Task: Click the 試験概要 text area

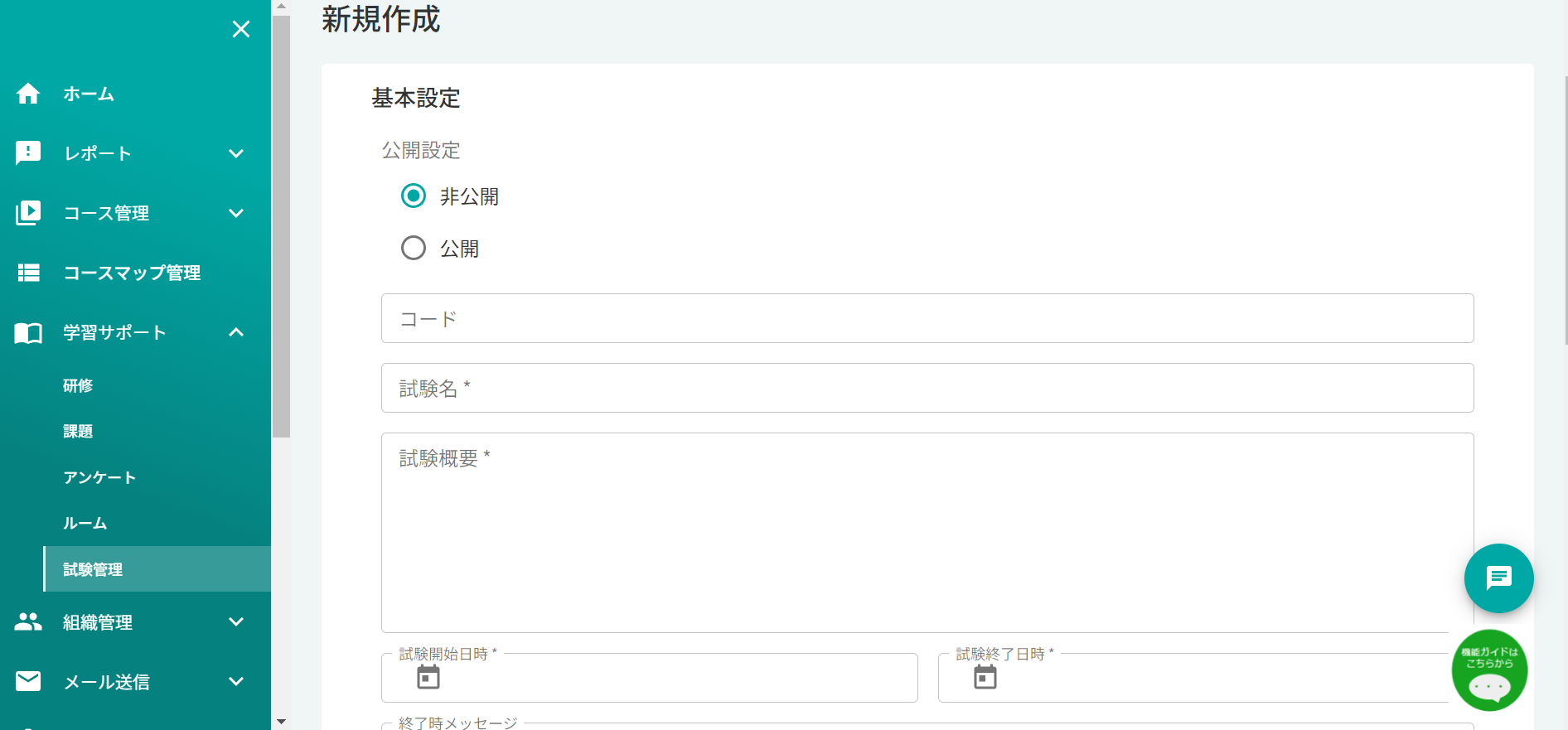Action: coord(927,533)
